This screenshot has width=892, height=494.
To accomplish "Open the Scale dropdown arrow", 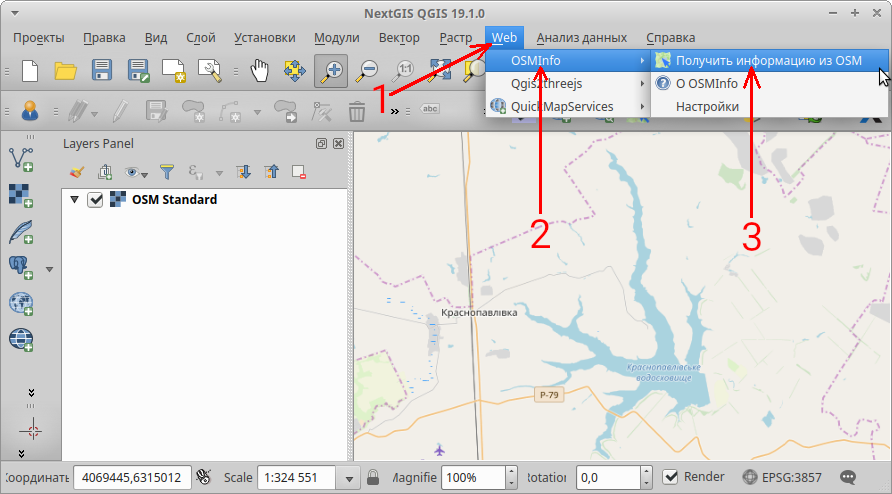I will click(x=349, y=477).
